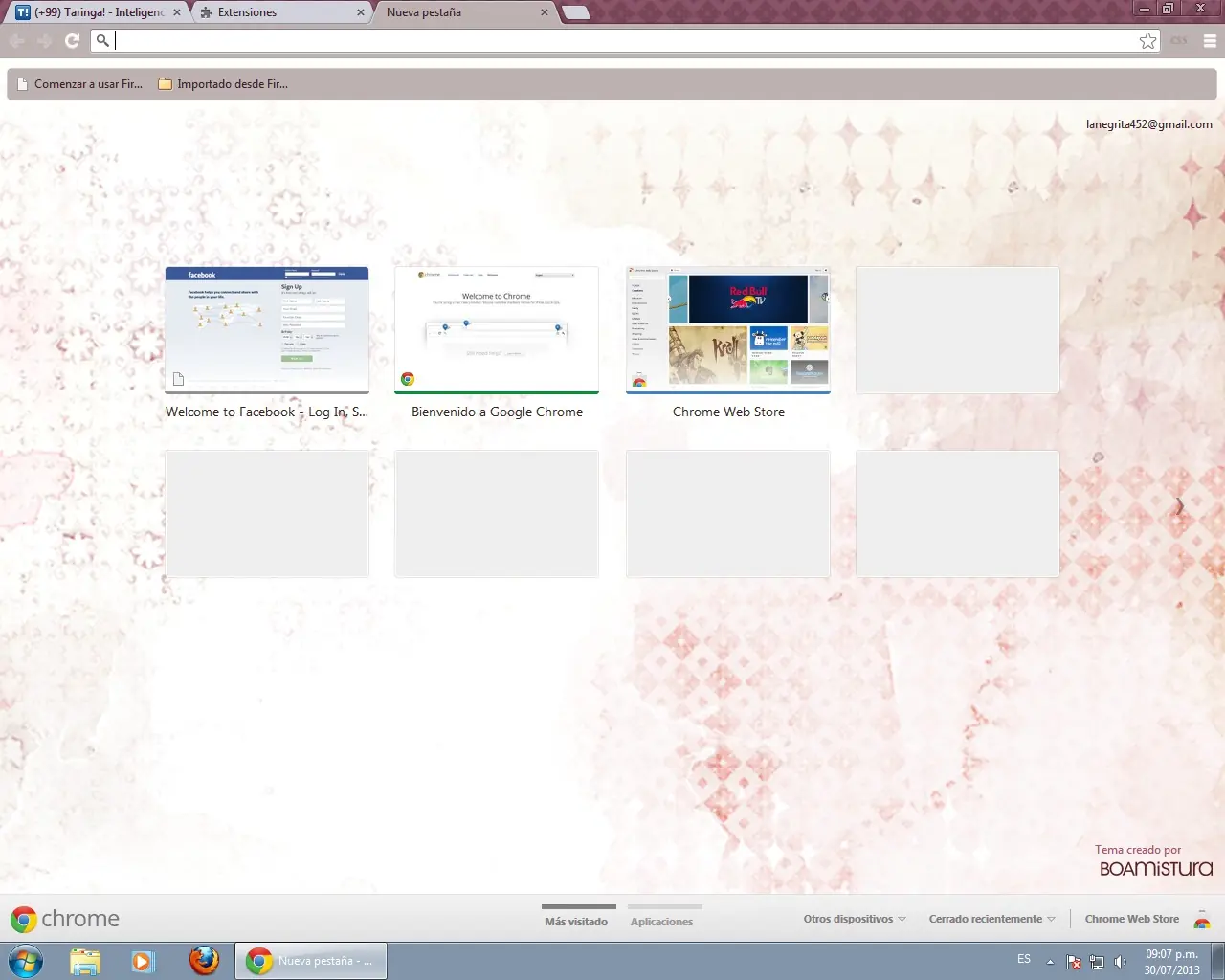Click the Chrome 'Nueva pestaña' taskbar button
The image size is (1225, 980).
click(x=311, y=961)
